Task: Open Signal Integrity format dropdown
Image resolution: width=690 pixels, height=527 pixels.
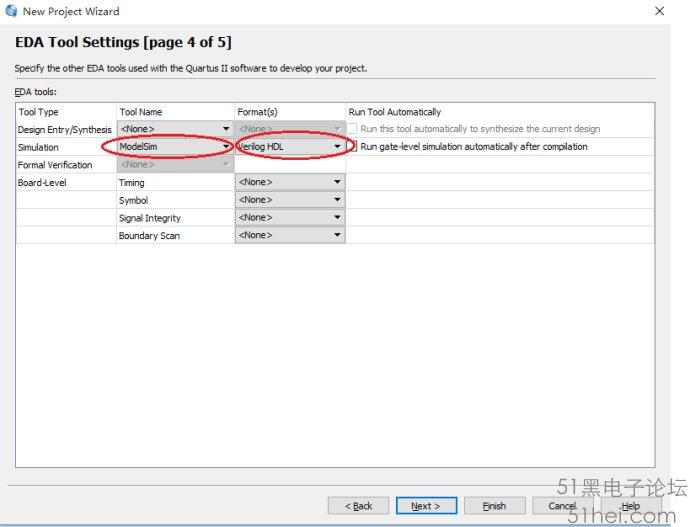Action: (x=290, y=217)
